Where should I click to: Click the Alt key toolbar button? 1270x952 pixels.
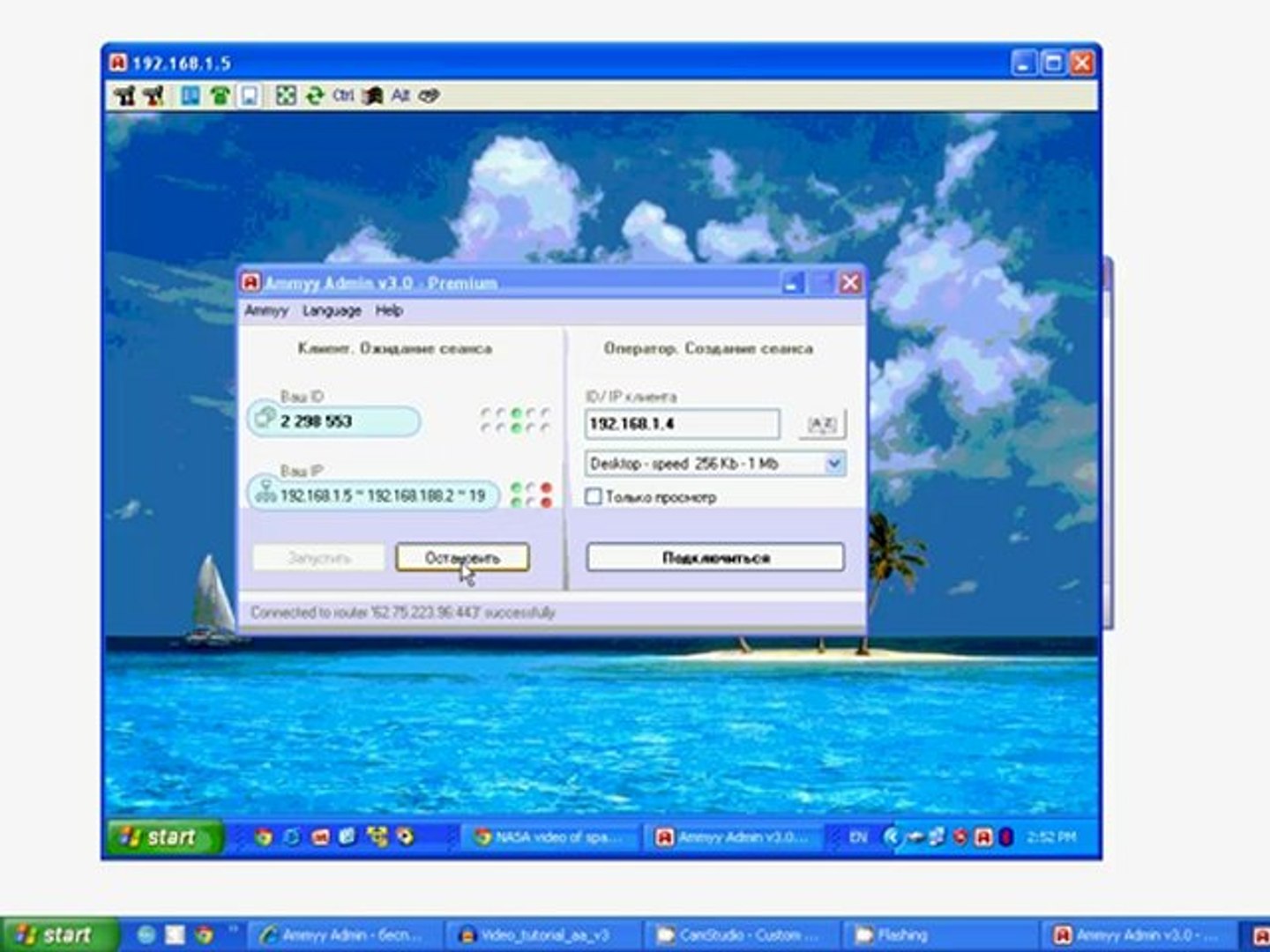tap(400, 95)
